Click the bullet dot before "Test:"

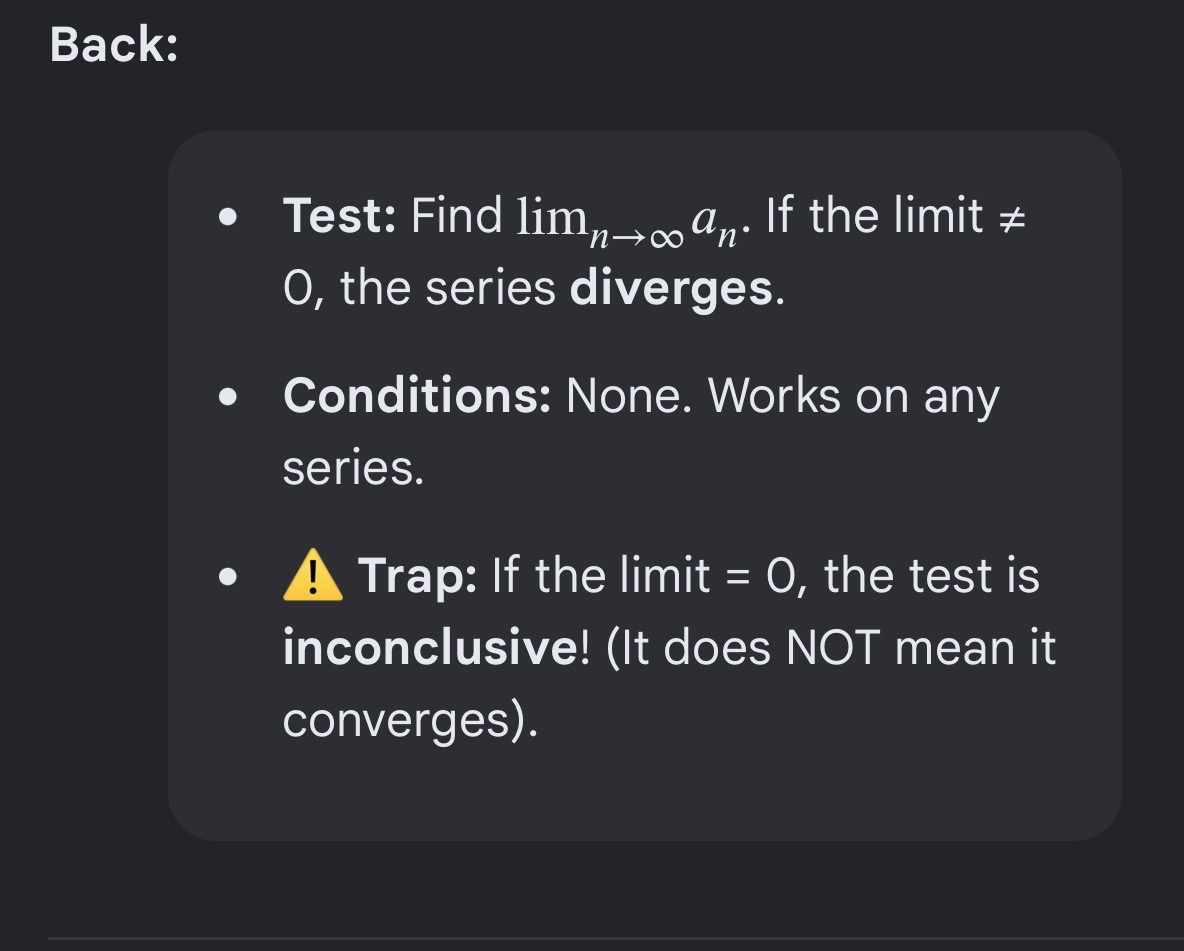click(227, 217)
